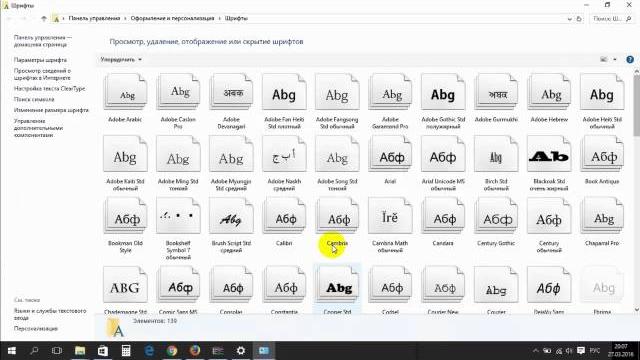
Task: Select the Adobe Arabic font icon
Action: tap(125, 92)
